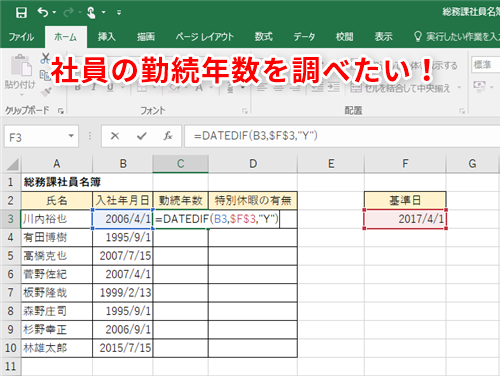
Task: Click the Select All corner triangle
Action: click(12, 164)
